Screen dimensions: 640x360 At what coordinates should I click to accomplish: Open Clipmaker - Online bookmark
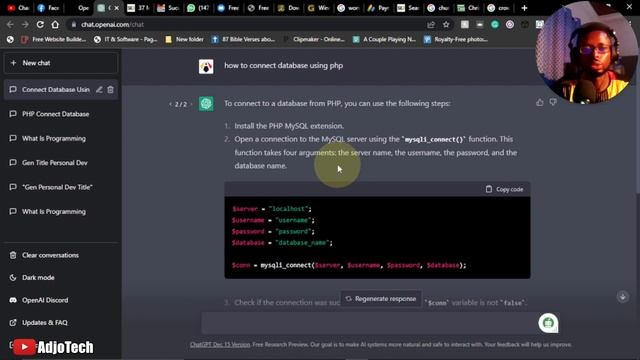[x=314, y=40]
